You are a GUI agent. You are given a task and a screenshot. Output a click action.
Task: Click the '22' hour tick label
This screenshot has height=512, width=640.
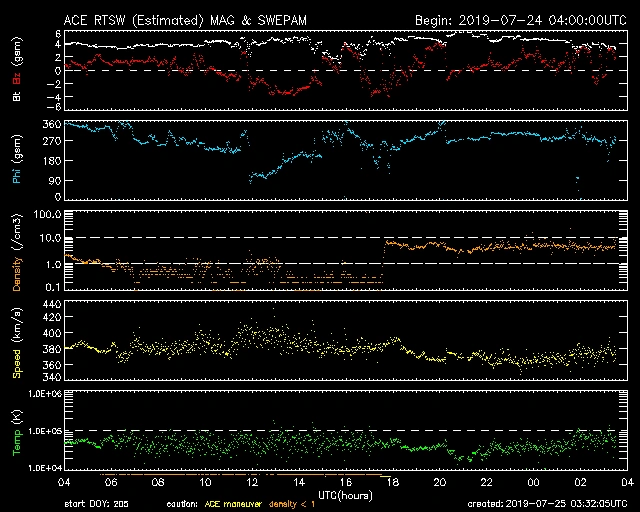coord(487,483)
